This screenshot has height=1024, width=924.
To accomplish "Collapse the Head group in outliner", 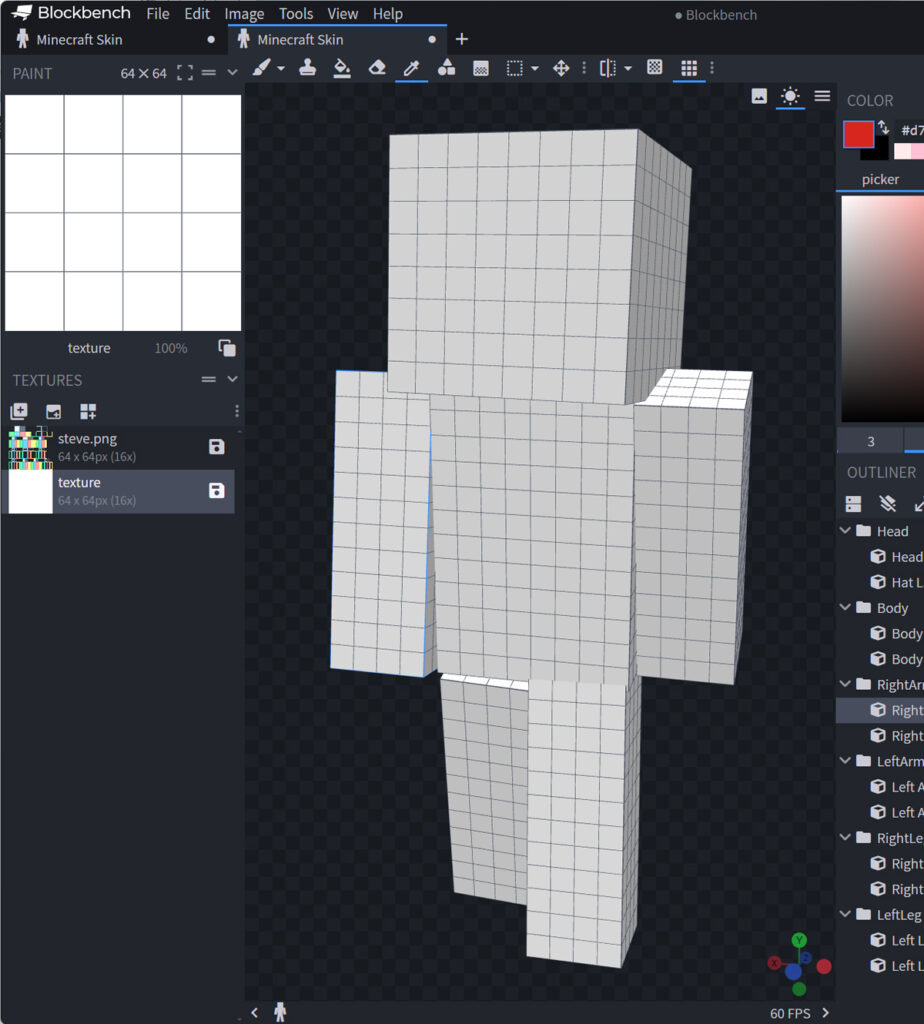I will tap(846, 531).
